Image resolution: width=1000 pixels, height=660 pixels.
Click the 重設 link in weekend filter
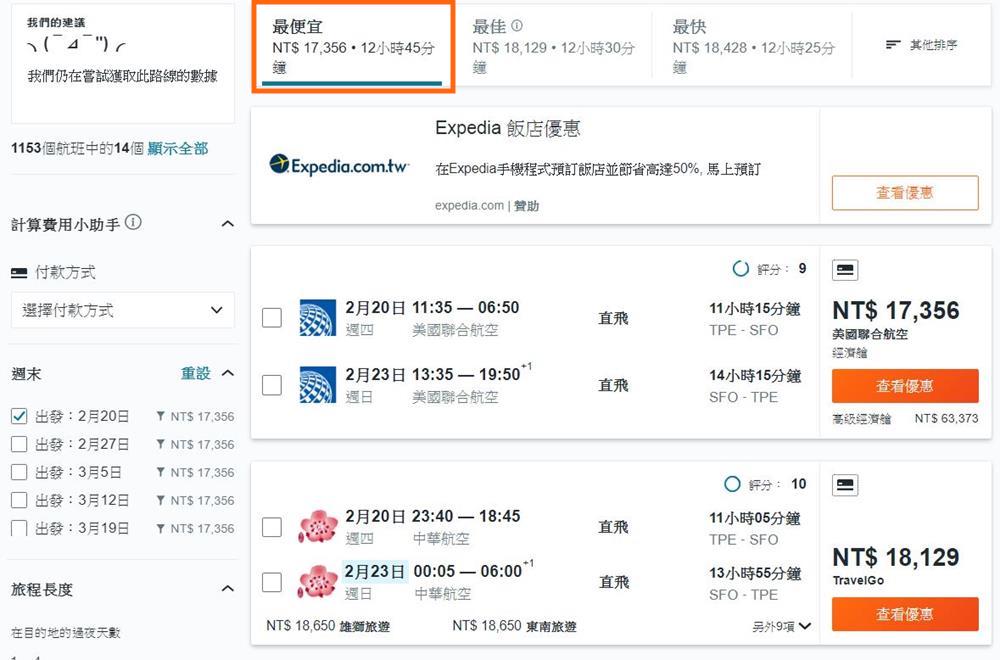(x=196, y=373)
